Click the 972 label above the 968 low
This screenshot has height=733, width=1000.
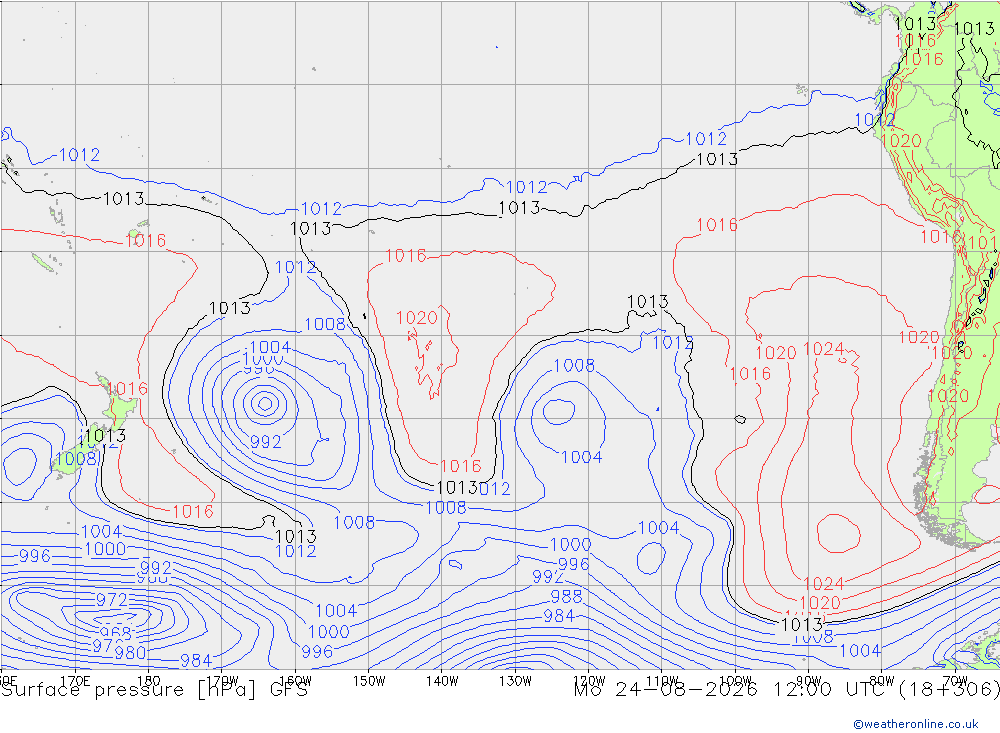[112, 600]
